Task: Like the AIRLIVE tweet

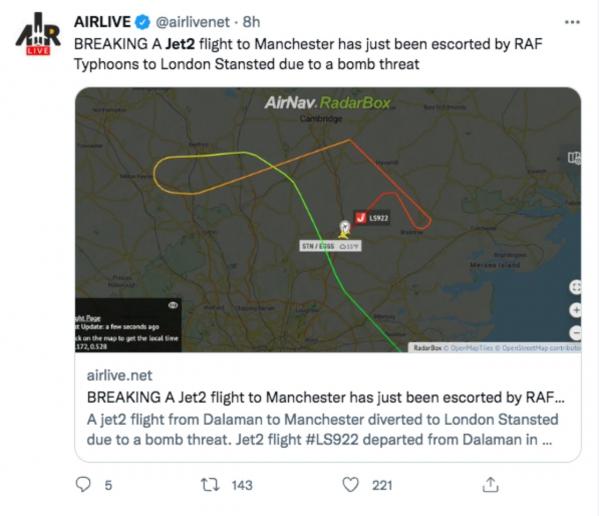Action: pyautogui.click(x=350, y=485)
